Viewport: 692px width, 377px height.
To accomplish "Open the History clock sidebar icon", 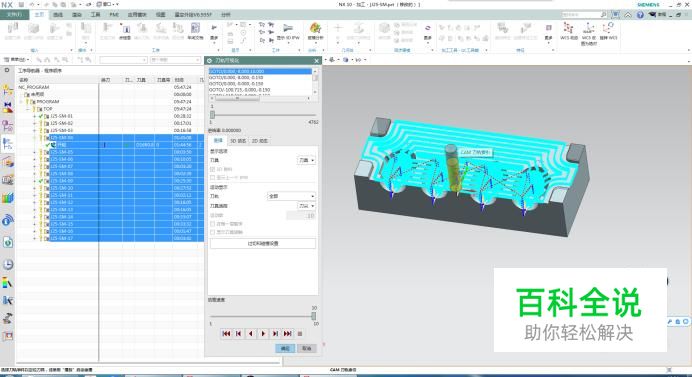I will pos(8,264).
